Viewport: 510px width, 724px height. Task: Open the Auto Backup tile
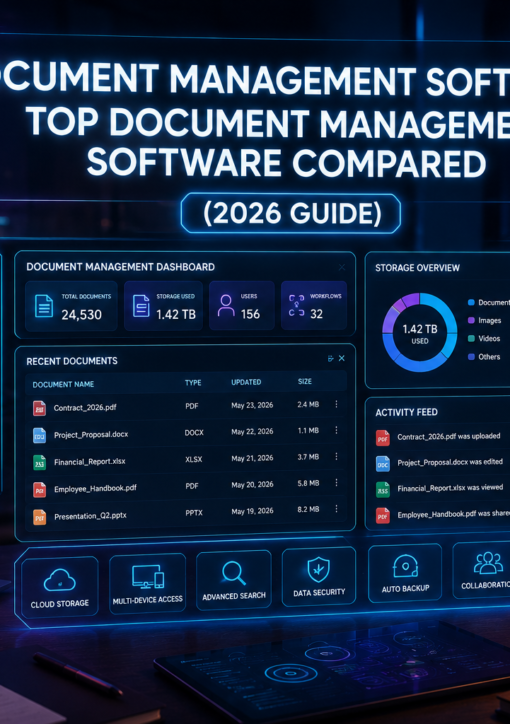405,573
